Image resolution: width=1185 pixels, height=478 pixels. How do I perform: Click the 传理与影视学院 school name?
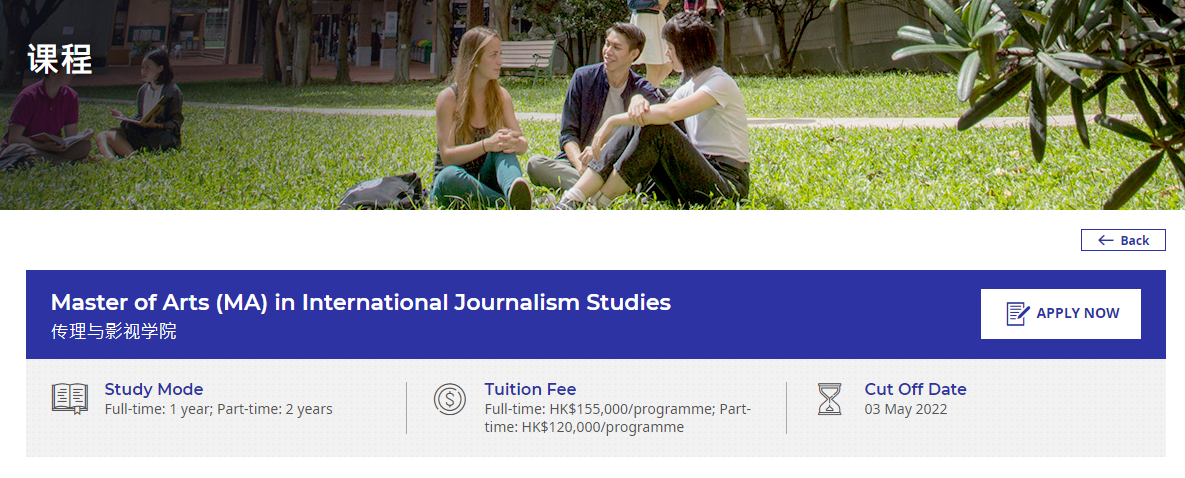(113, 332)
